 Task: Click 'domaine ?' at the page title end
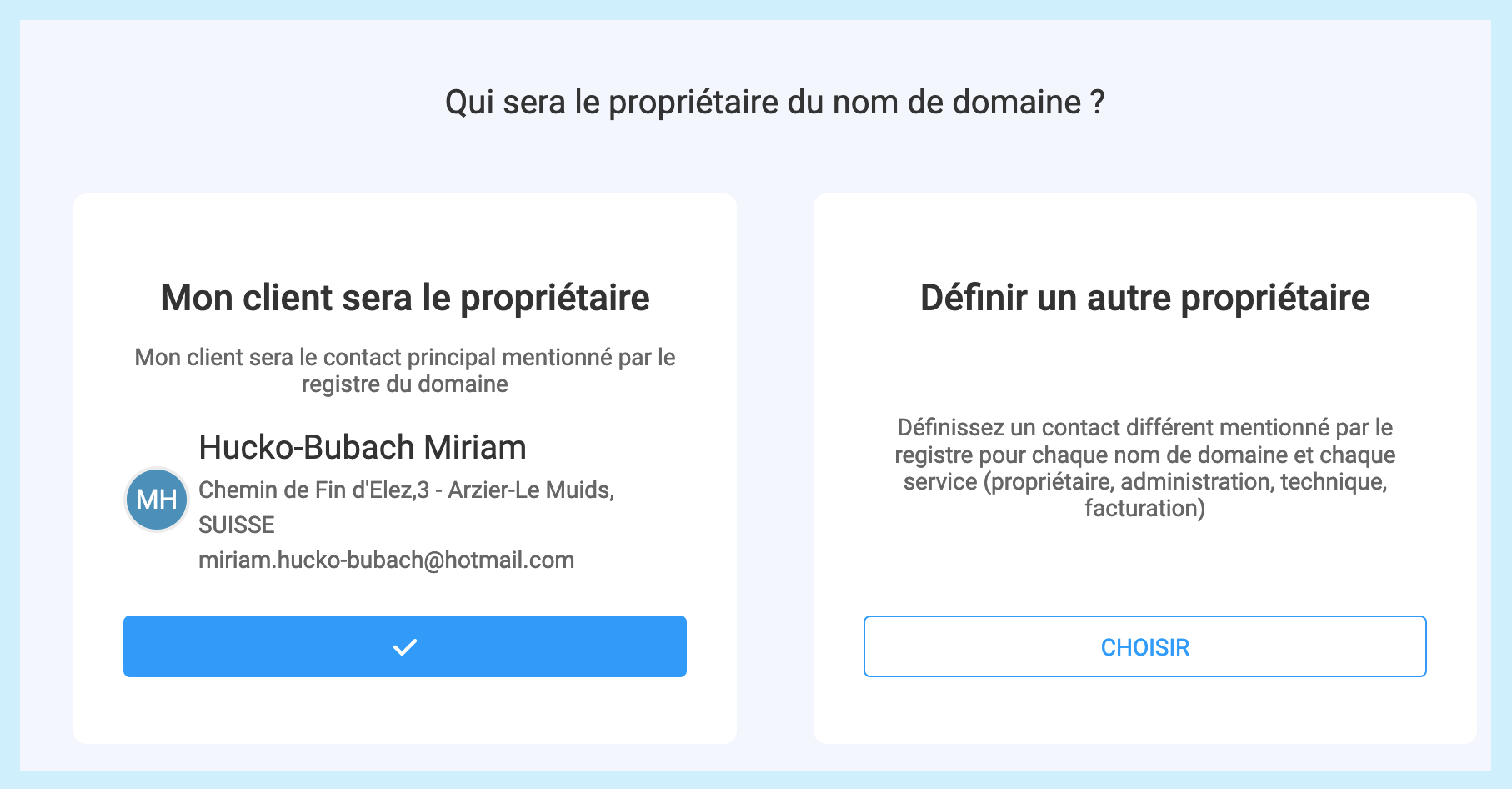[1028, 103]
